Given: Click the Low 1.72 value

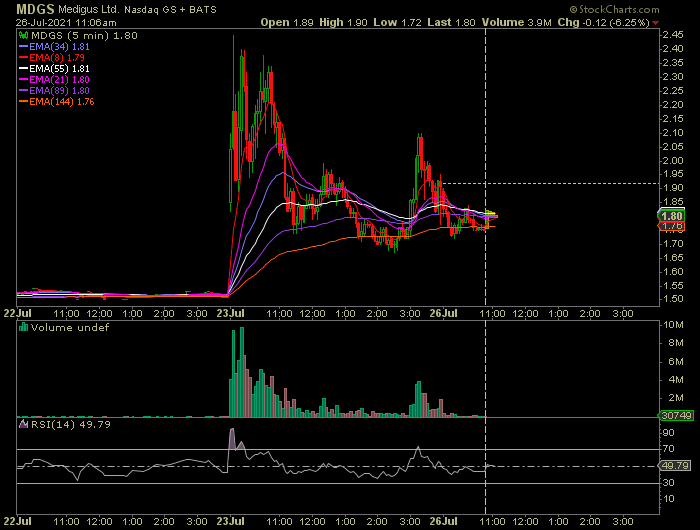Looking at the screenshot, I should pos(397,22).
